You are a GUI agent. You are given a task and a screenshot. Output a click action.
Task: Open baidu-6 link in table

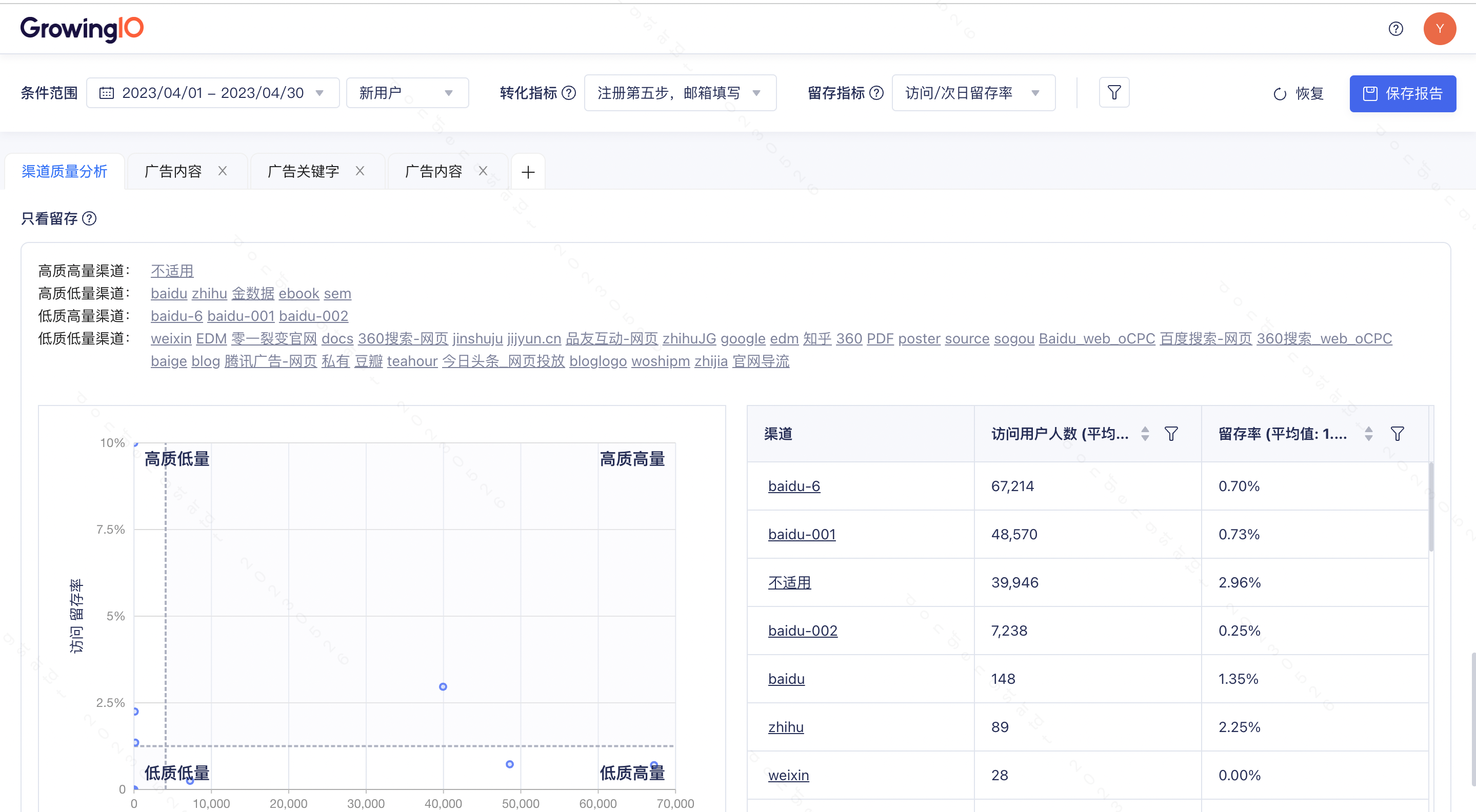[x=793, y=486]
